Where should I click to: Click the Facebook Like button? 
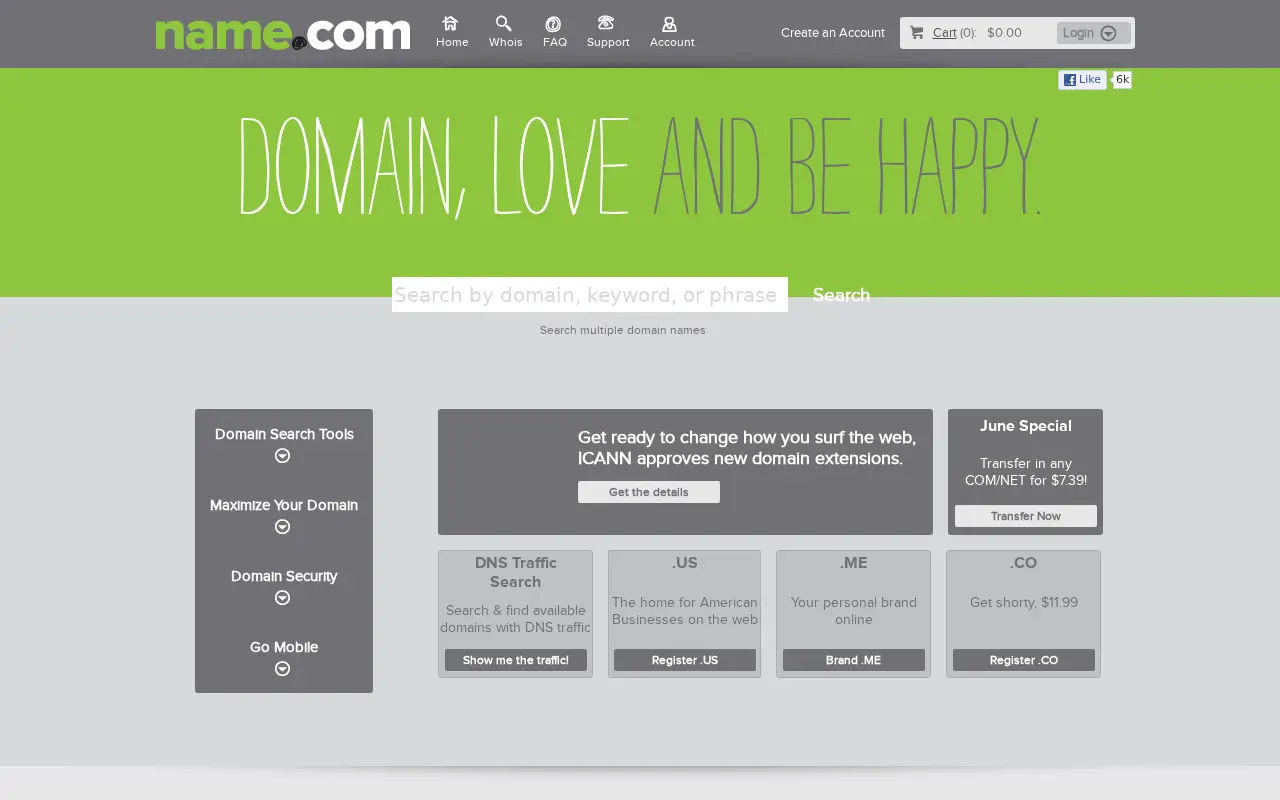point(1082,80)
